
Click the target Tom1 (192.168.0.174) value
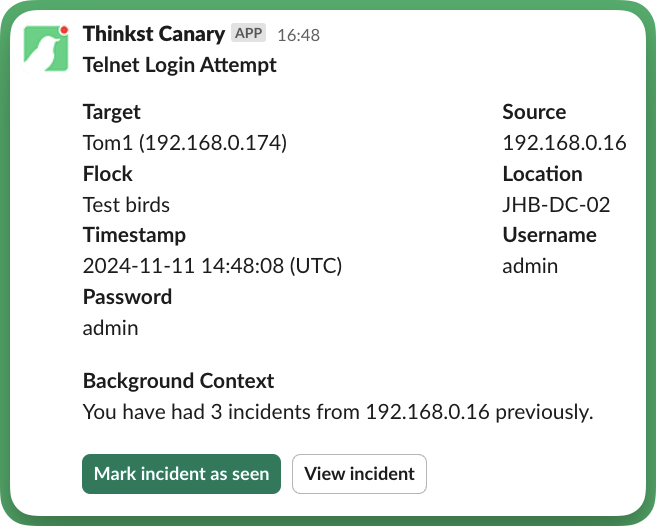tap(185, 143)
